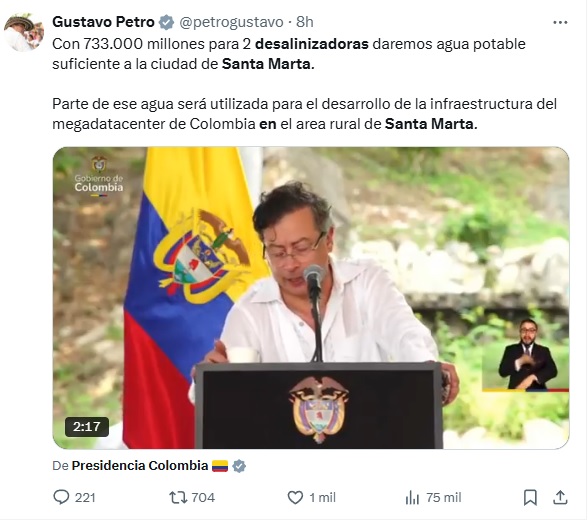Click the 75 mil views count
Viewport: 588px width, 520px height.
coord(444,498)
